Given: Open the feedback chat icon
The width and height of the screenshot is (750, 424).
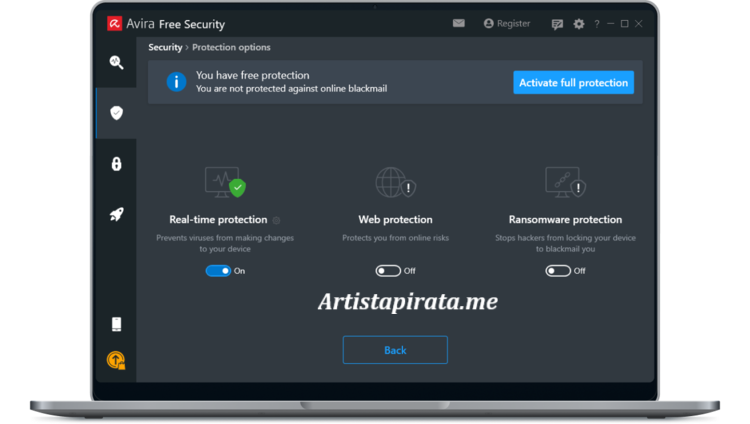Looking at the screenshot, I should (557, 24).
